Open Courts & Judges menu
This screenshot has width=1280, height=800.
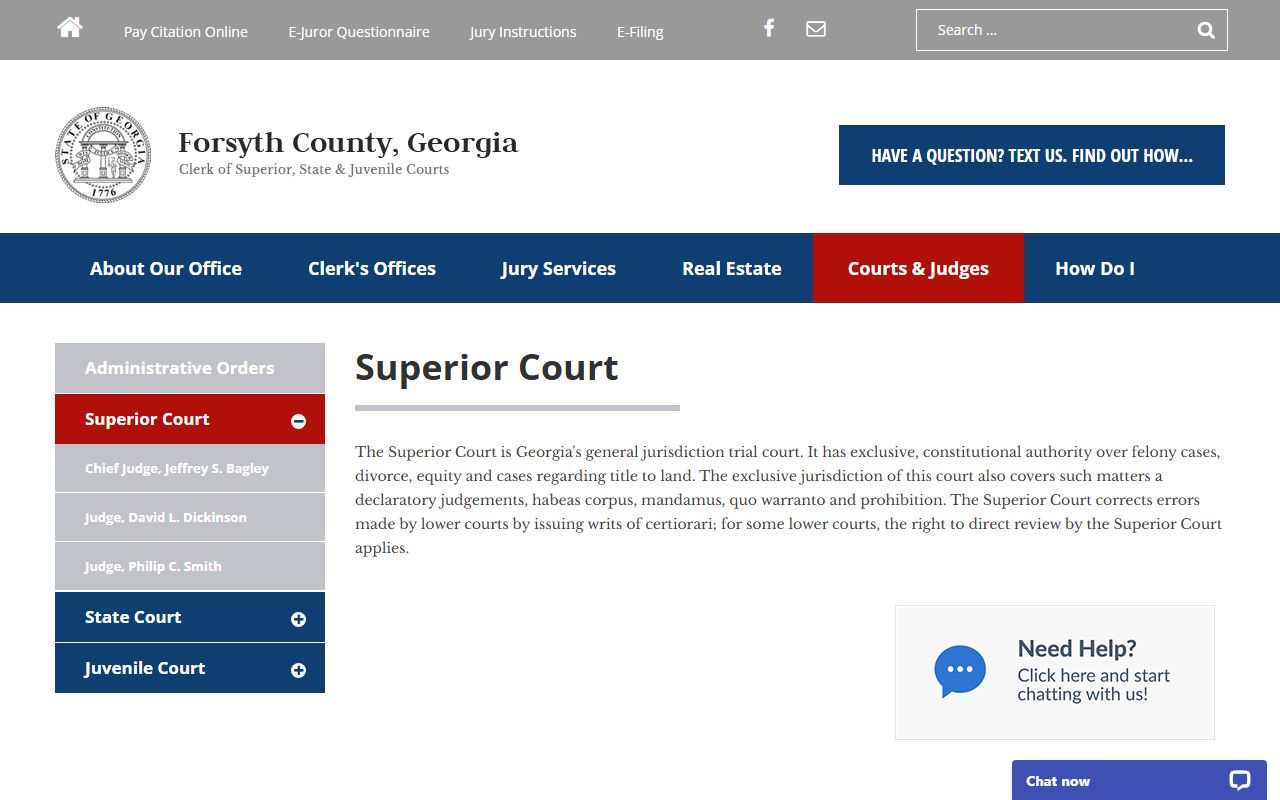918,268
